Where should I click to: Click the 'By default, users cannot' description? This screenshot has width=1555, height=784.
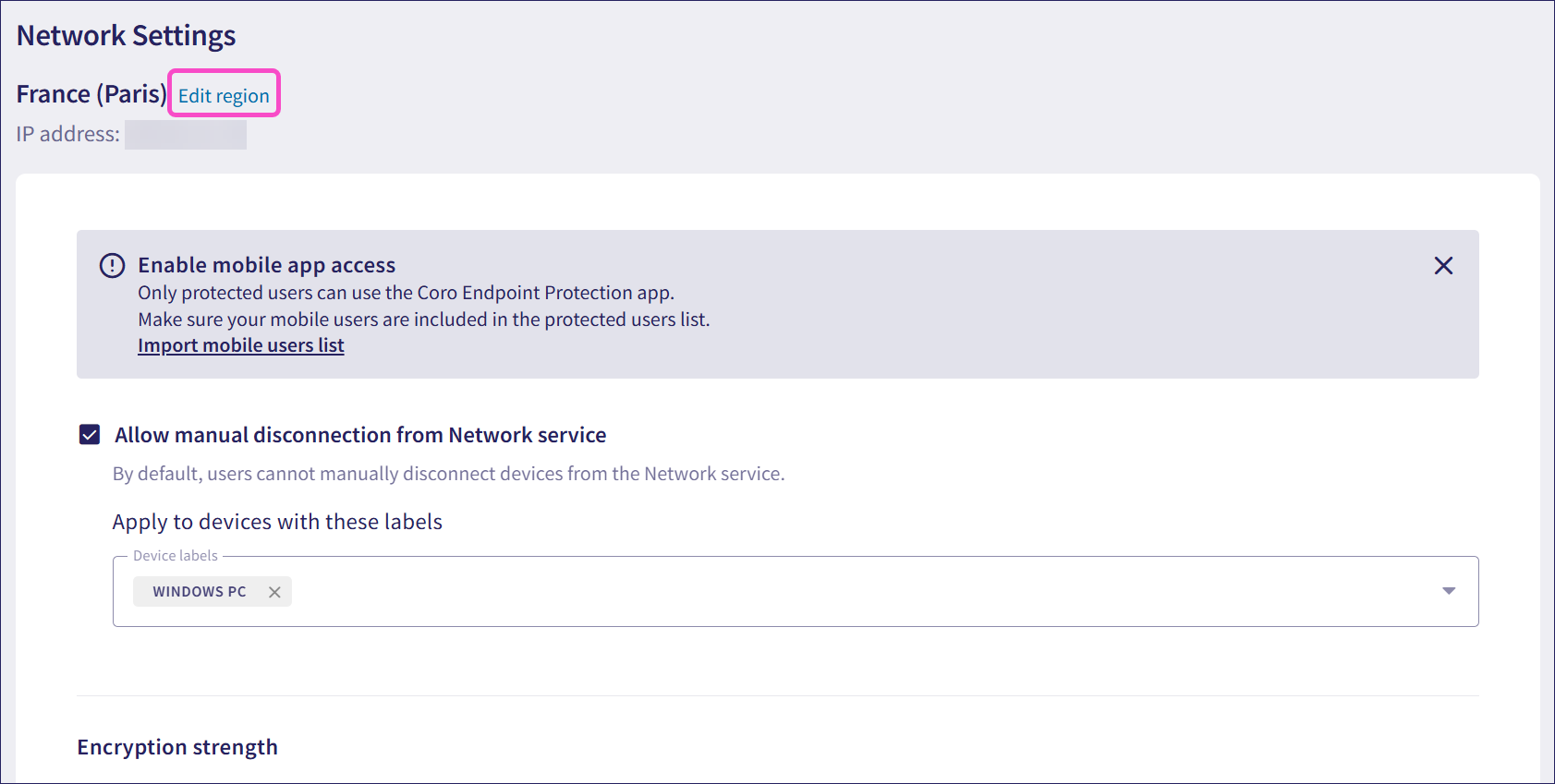point(448,474)
